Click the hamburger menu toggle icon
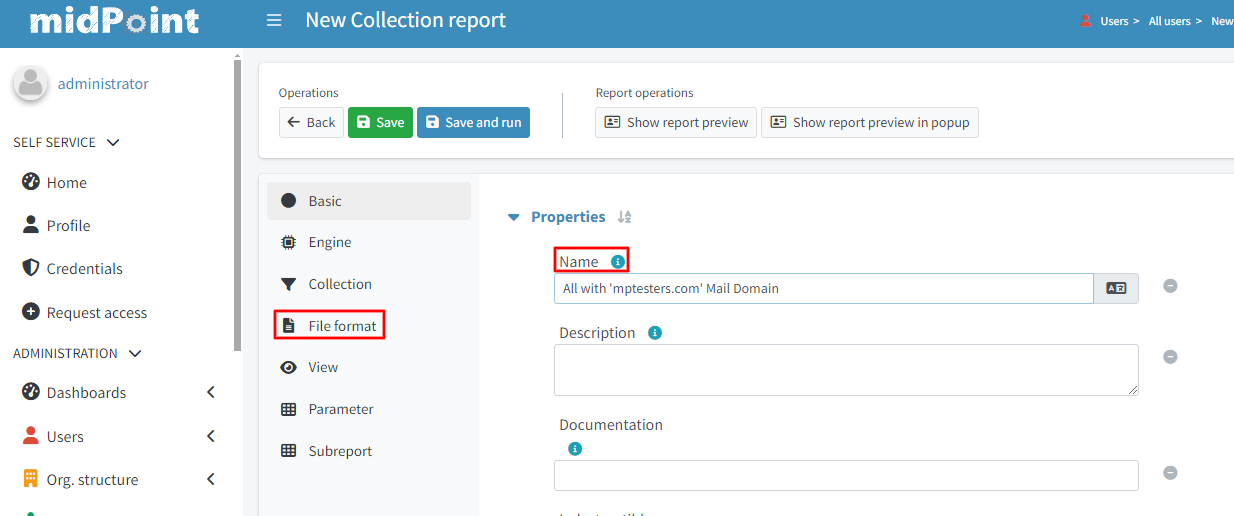The width and height of the screenshot is (1234, 516). point(274,21)
